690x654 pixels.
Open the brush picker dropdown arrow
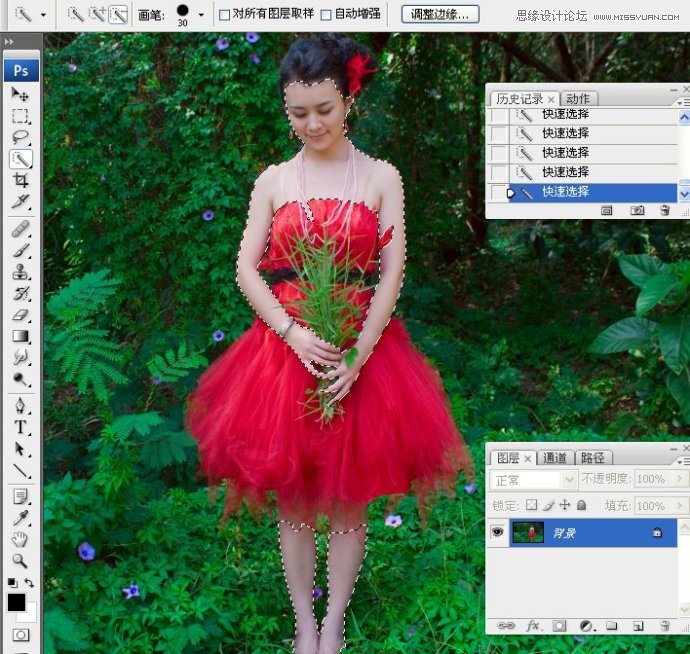(x=201, y=15)
